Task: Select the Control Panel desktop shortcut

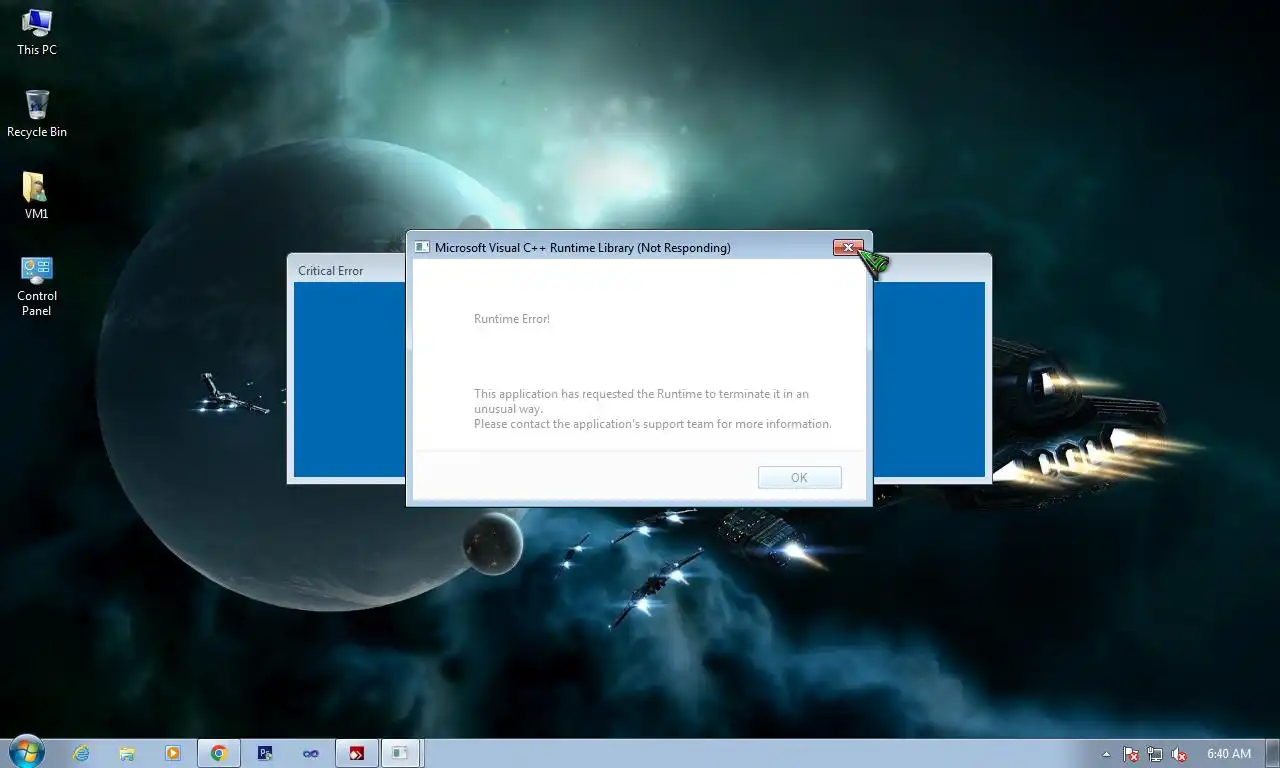Action: coord(37,286)
